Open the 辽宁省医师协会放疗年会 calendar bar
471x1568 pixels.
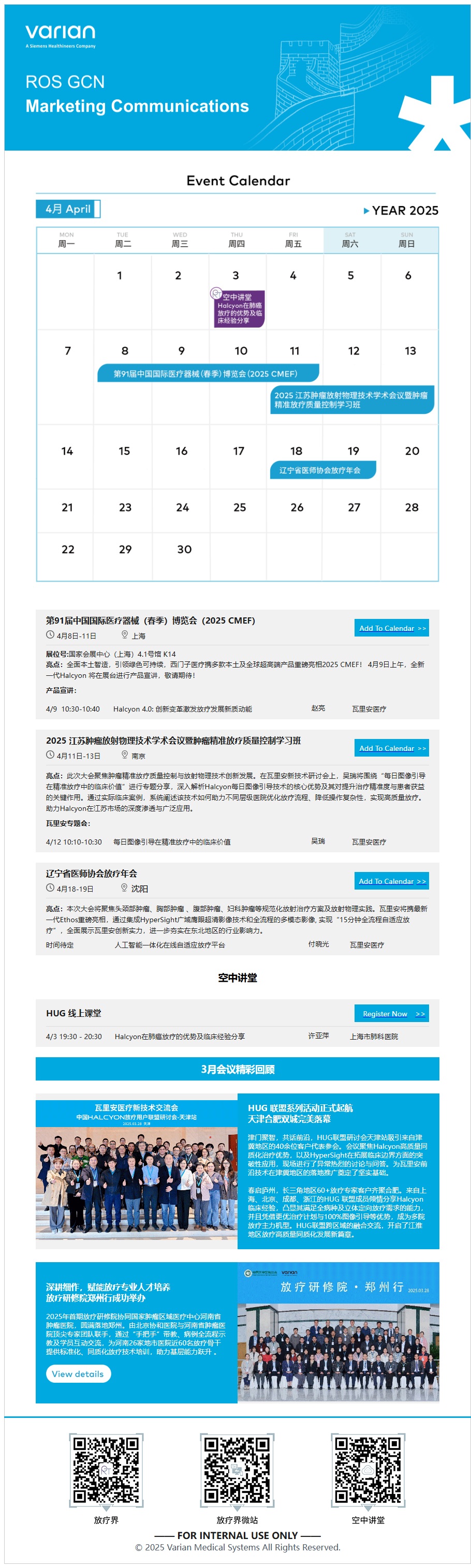[x=322, y=470]
